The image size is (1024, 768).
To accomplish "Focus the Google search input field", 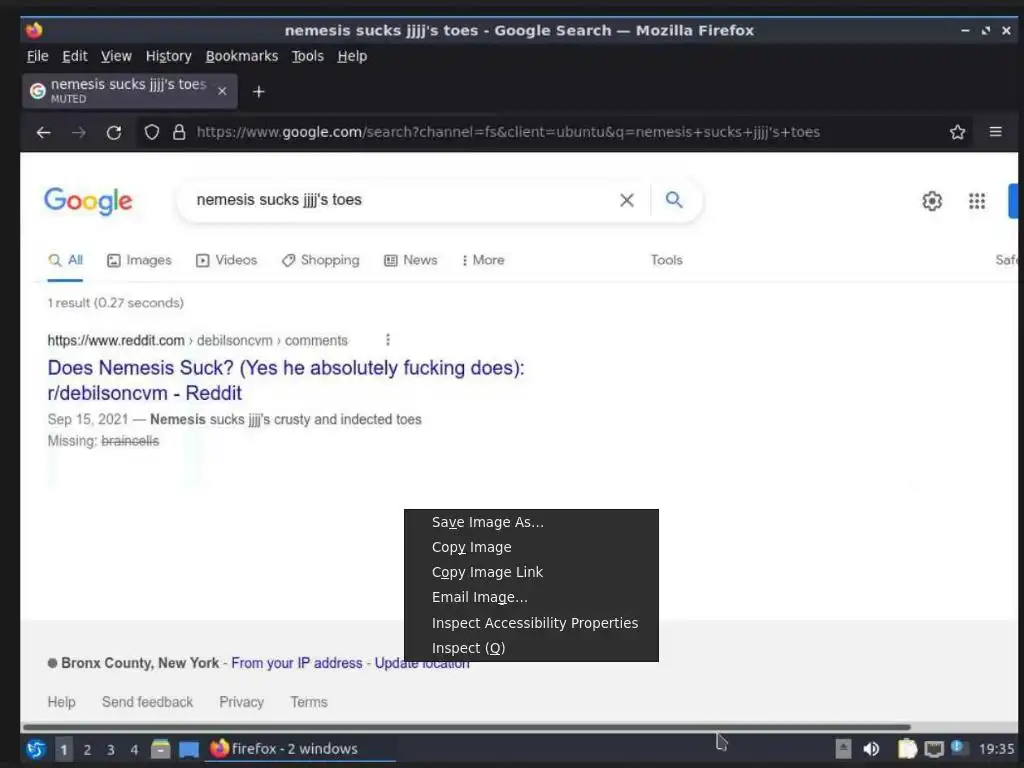I will 402,200.
